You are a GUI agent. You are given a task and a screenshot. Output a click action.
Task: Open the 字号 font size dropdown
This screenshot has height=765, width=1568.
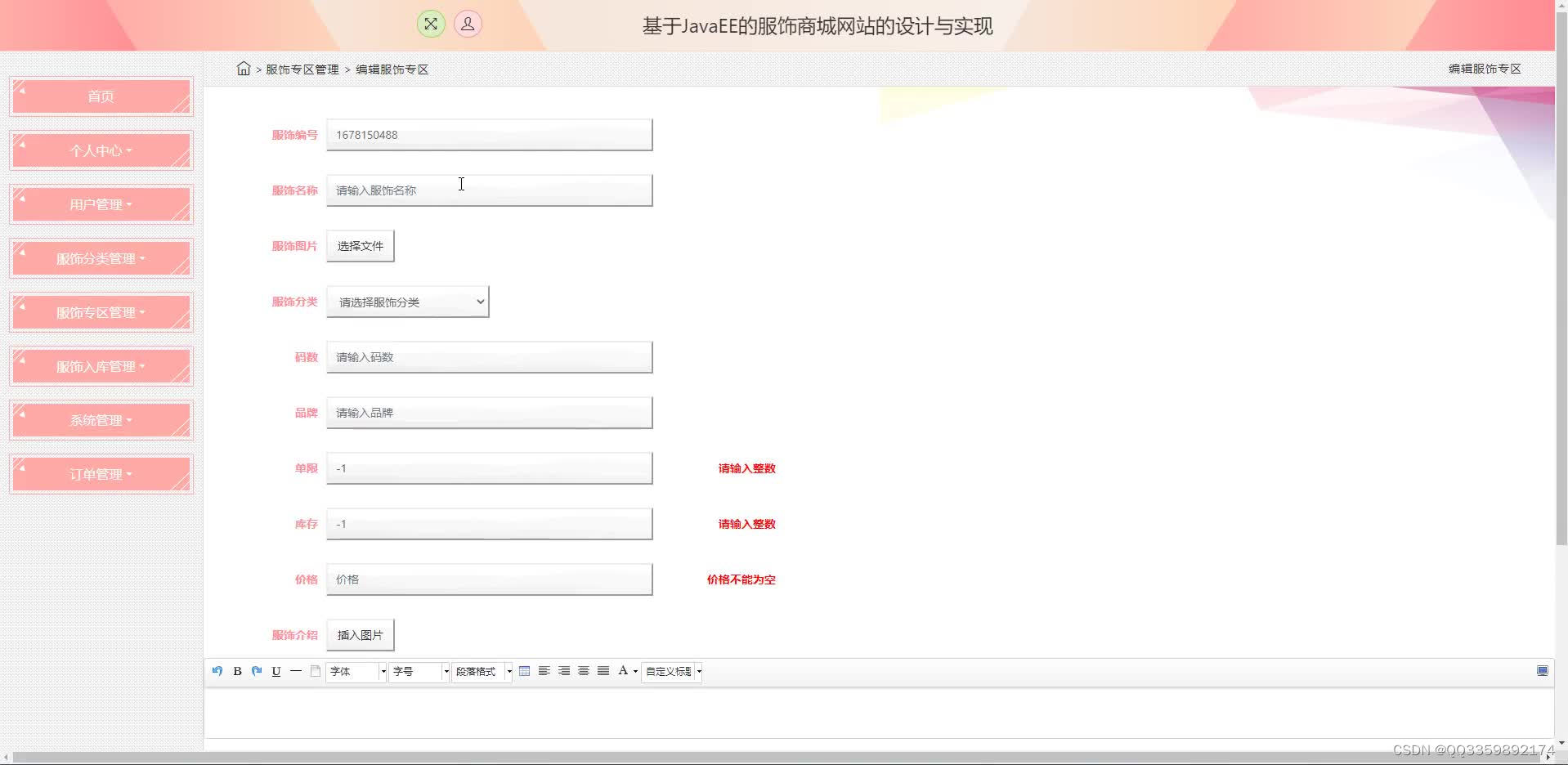coord(419,672)
